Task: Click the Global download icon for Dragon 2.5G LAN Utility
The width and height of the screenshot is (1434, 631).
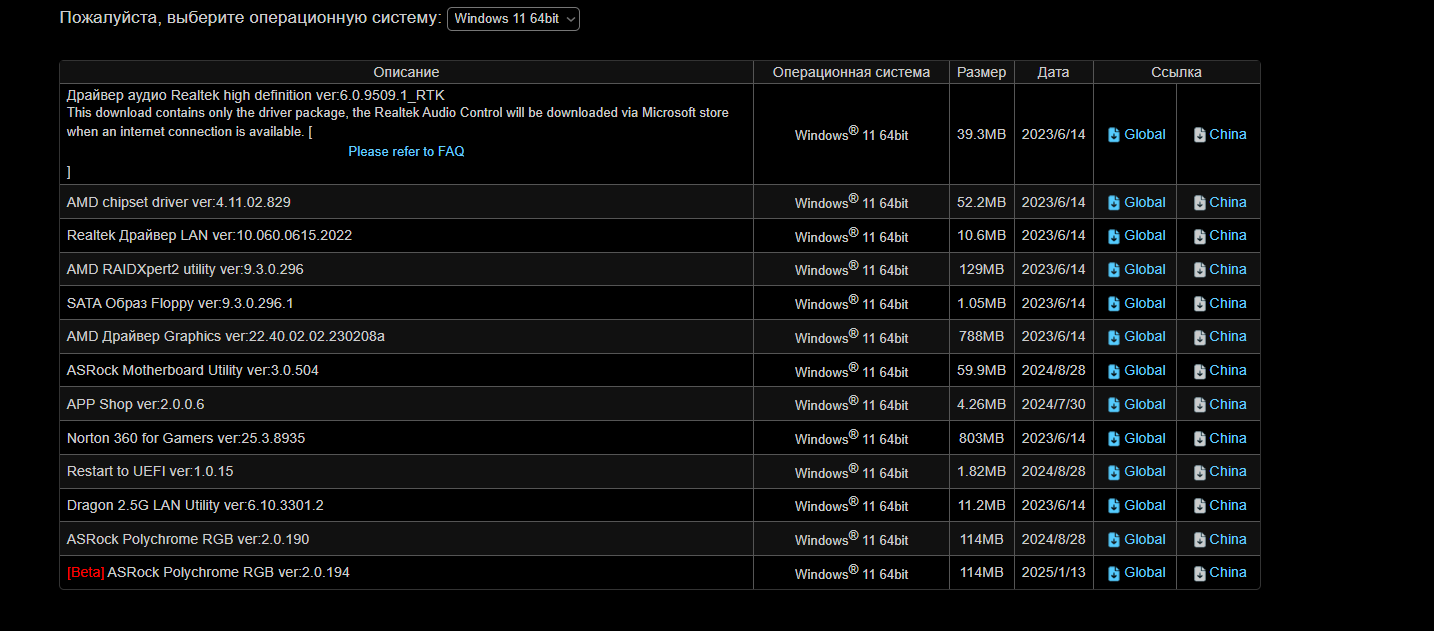Action: pyautogui.click(x=1114, y=506)
